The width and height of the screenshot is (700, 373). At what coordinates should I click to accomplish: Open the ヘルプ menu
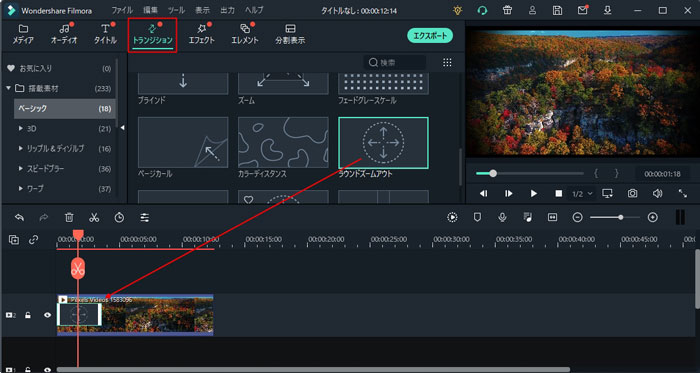tap(254, 10)
